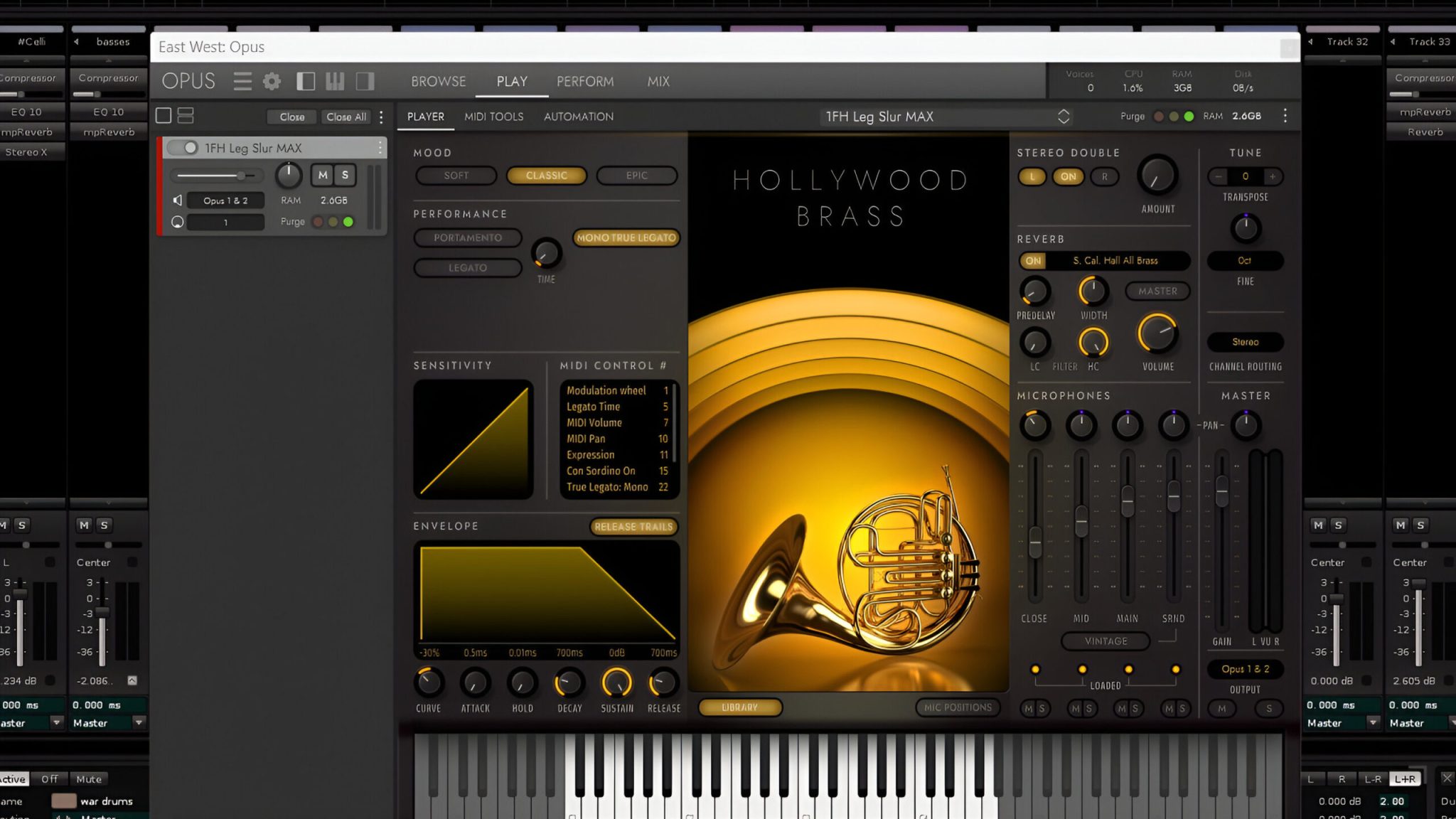Click the Close button in rack

(x=291, y=117)
